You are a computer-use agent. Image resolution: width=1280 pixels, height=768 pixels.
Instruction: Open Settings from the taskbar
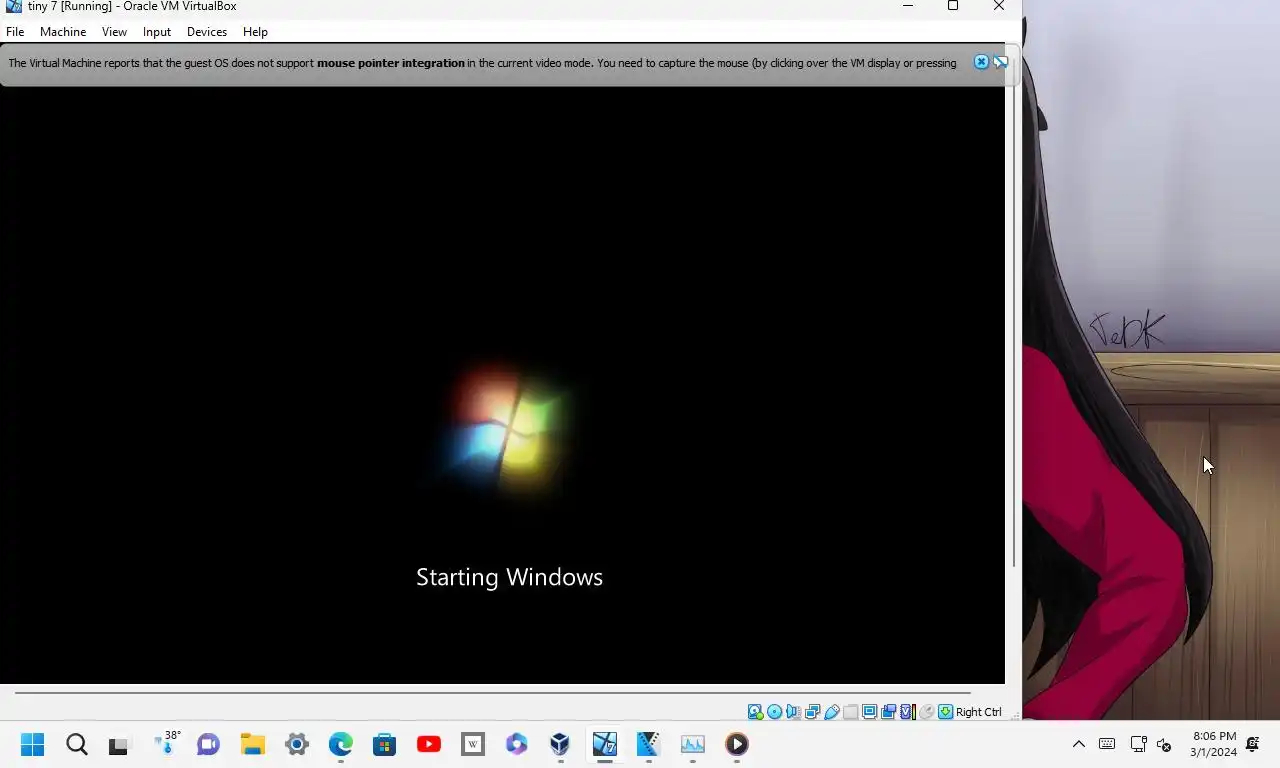[x=297, y=744]
